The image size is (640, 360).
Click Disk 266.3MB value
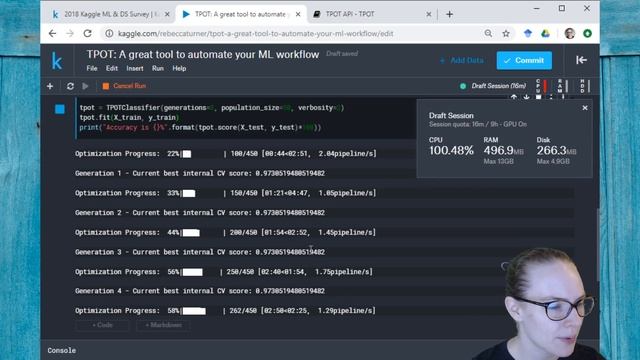point(556,151)
